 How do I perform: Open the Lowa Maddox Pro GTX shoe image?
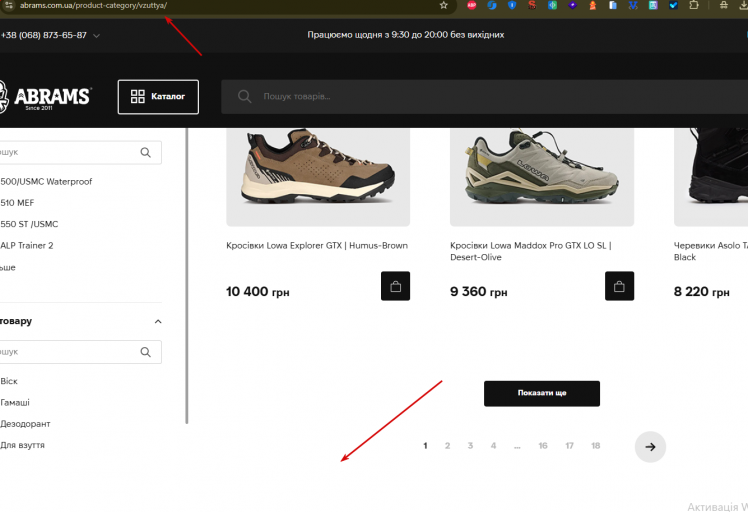click(x=542, y=177)
